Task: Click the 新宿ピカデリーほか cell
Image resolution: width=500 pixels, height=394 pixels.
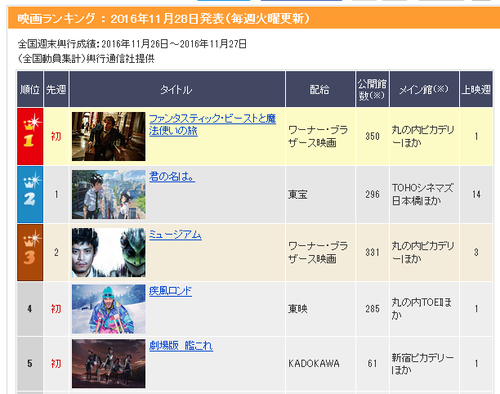Action: (x=423, y=364)
